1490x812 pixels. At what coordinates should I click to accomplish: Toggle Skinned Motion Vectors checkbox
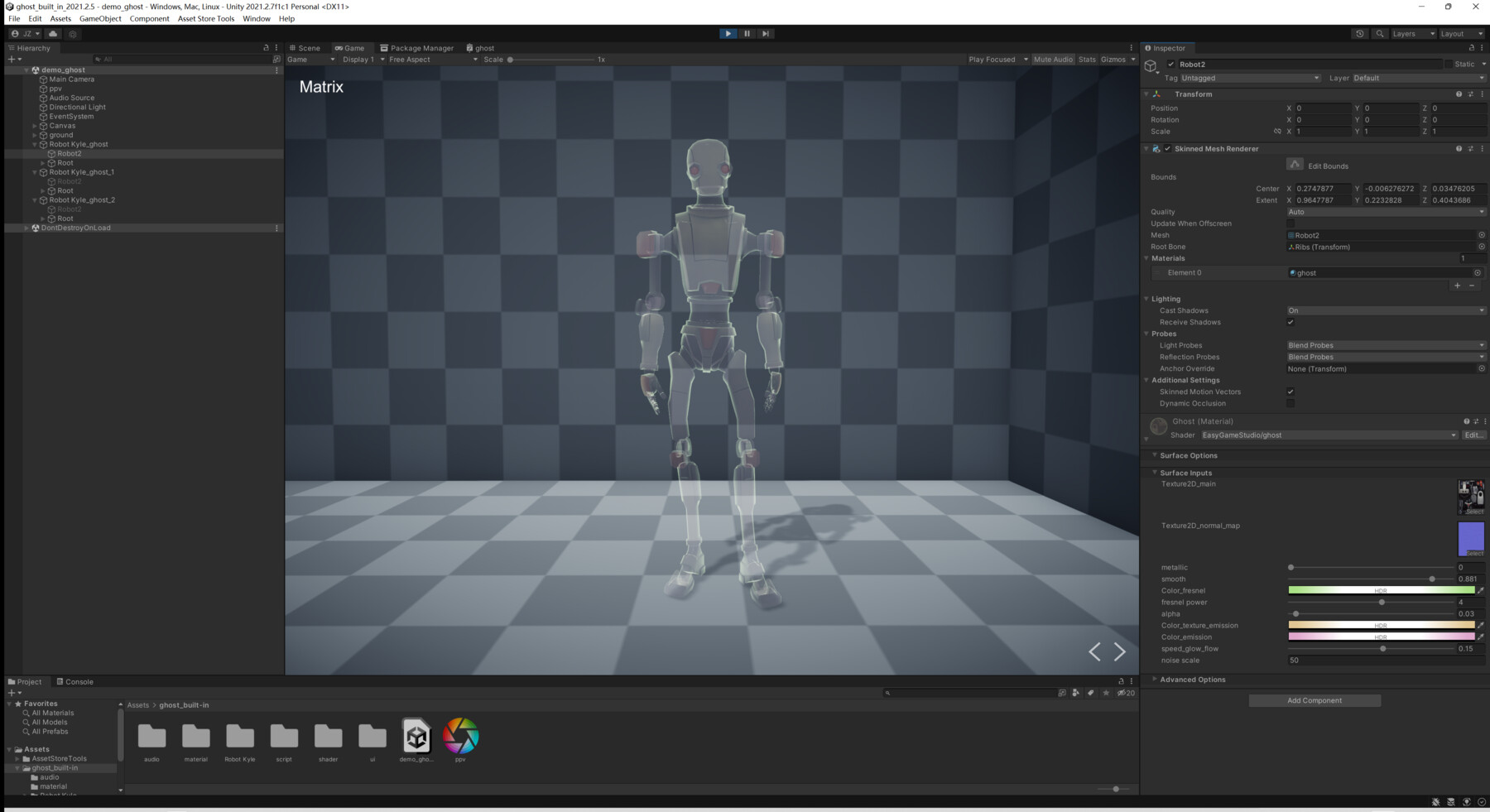[1291, 392]
